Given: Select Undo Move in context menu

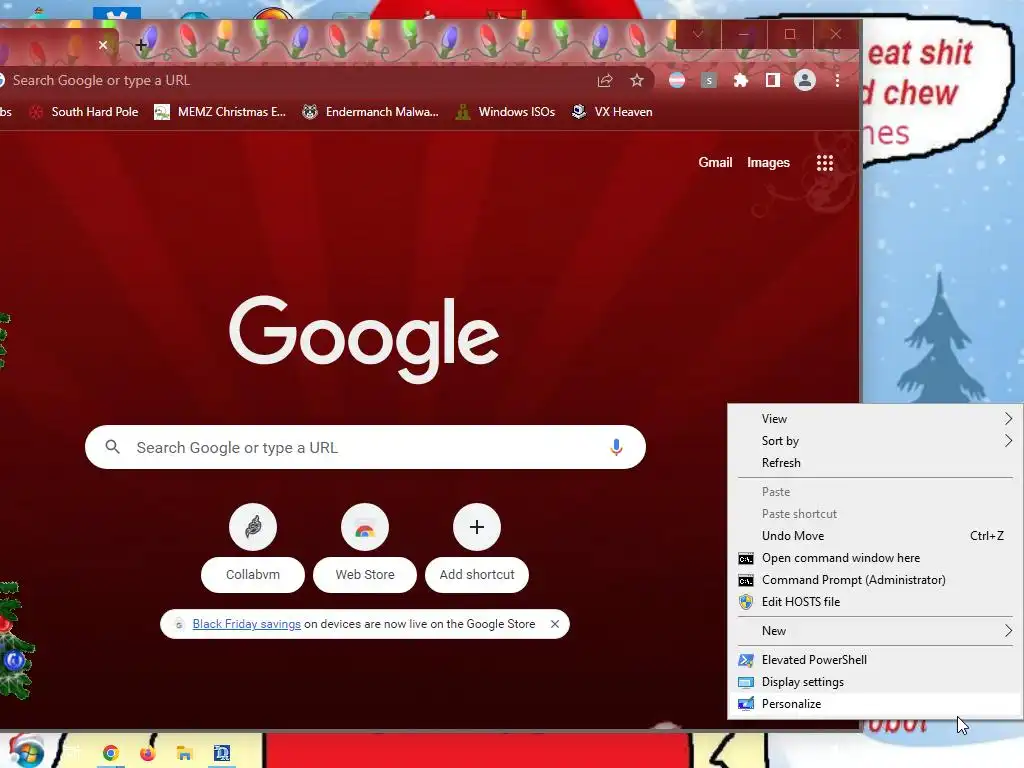Looking at the screenshot, I should click(x=875, y=536).
